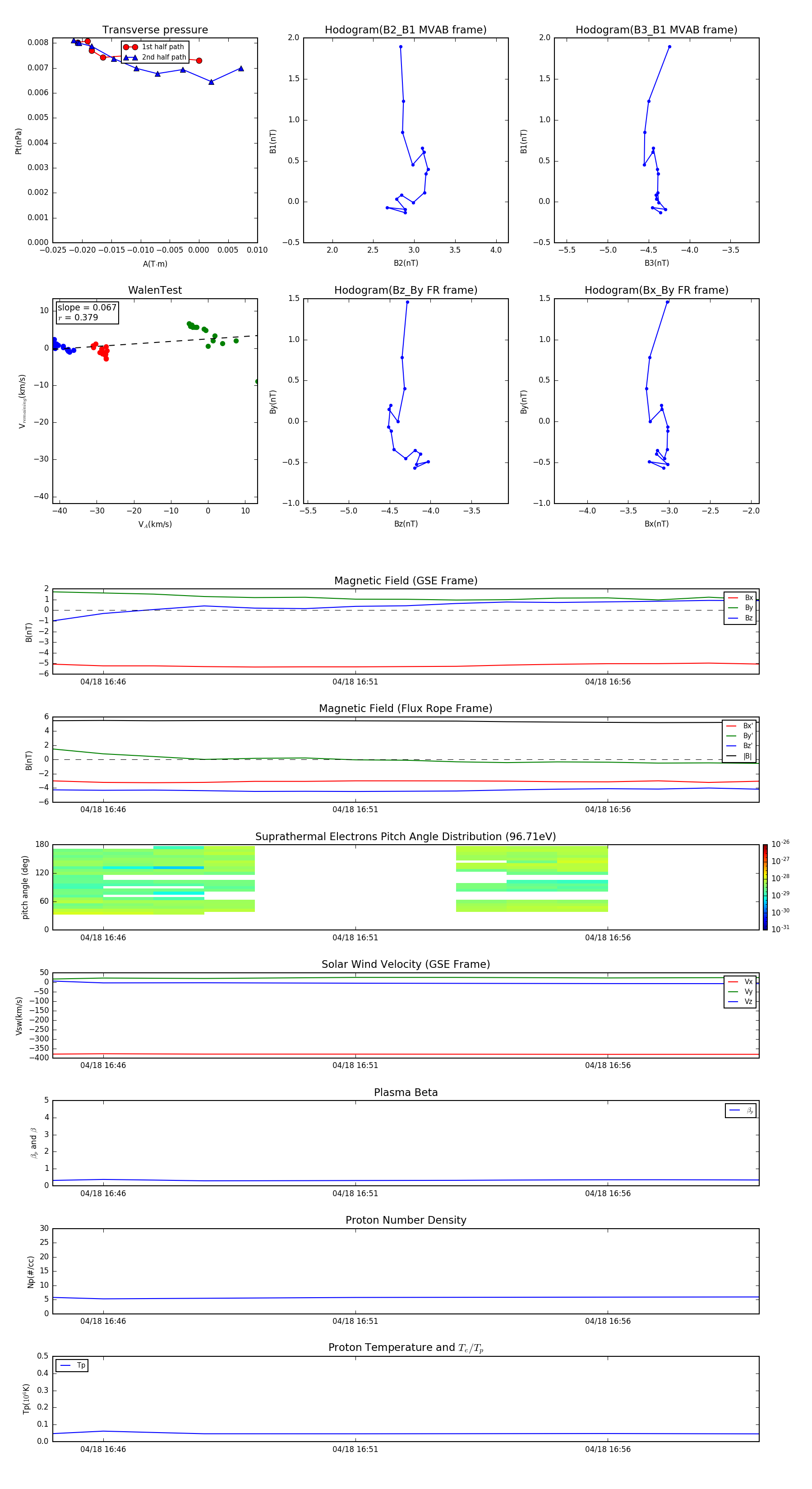Select the By' entry in Flux Rope legend

tap(739, 736)
